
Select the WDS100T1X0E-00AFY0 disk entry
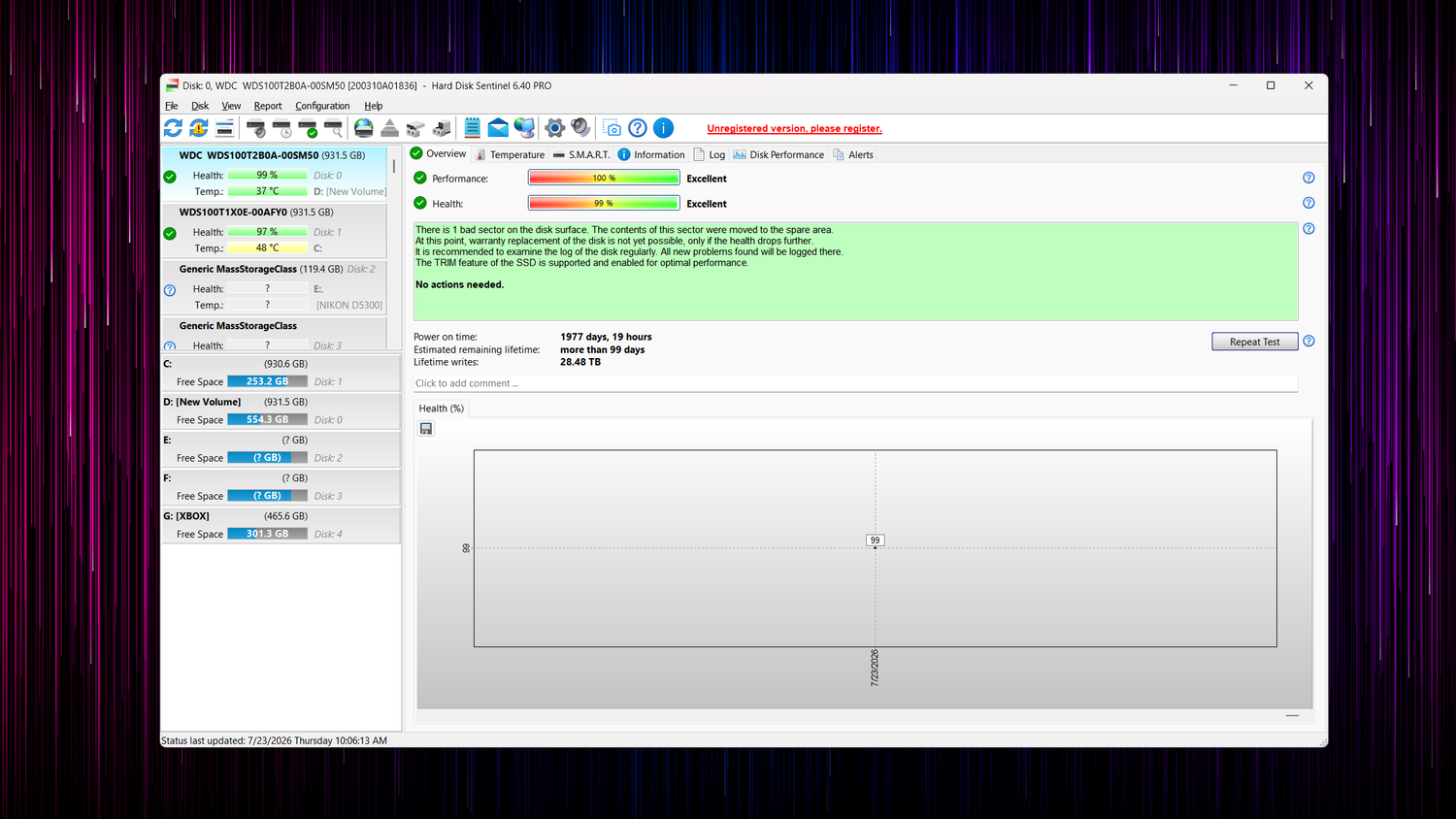274,230
